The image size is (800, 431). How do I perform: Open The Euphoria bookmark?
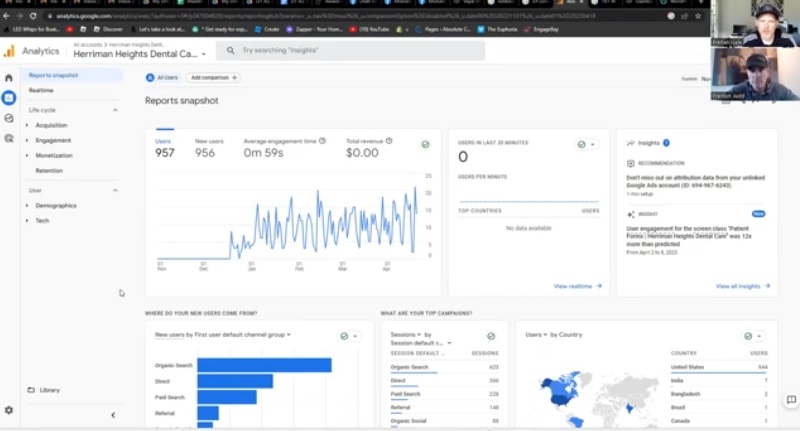pyautogui.click(x=497, y=29)
